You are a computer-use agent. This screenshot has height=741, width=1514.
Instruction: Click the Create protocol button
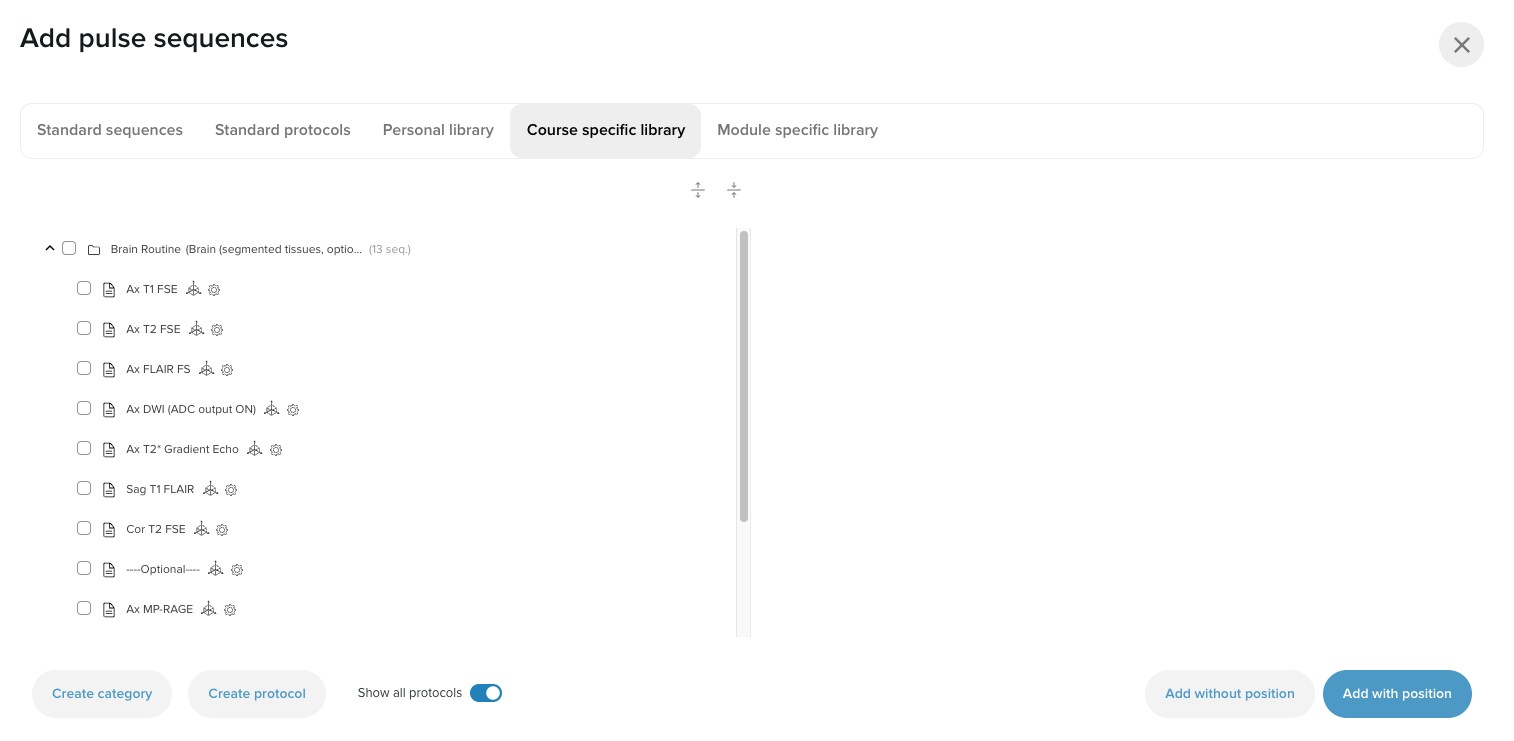pos(257,694)
